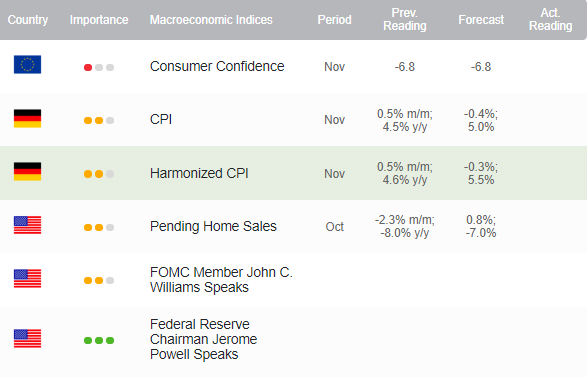This screenshot has width=587, height=377.
Task: Click green importance dots for Powell speech
Action: pyautogui.click(x=99, y=340)
